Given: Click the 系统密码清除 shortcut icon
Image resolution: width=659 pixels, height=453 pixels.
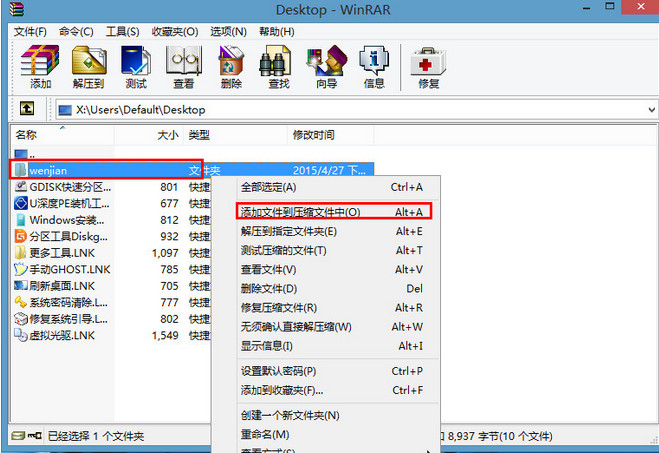Looking at the screenshot, I should 21,302.
